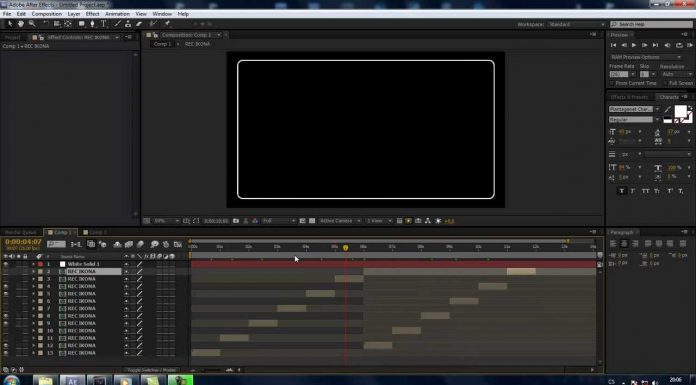Select the Pan Behind anchor point tool

click(x=67, y=24)
